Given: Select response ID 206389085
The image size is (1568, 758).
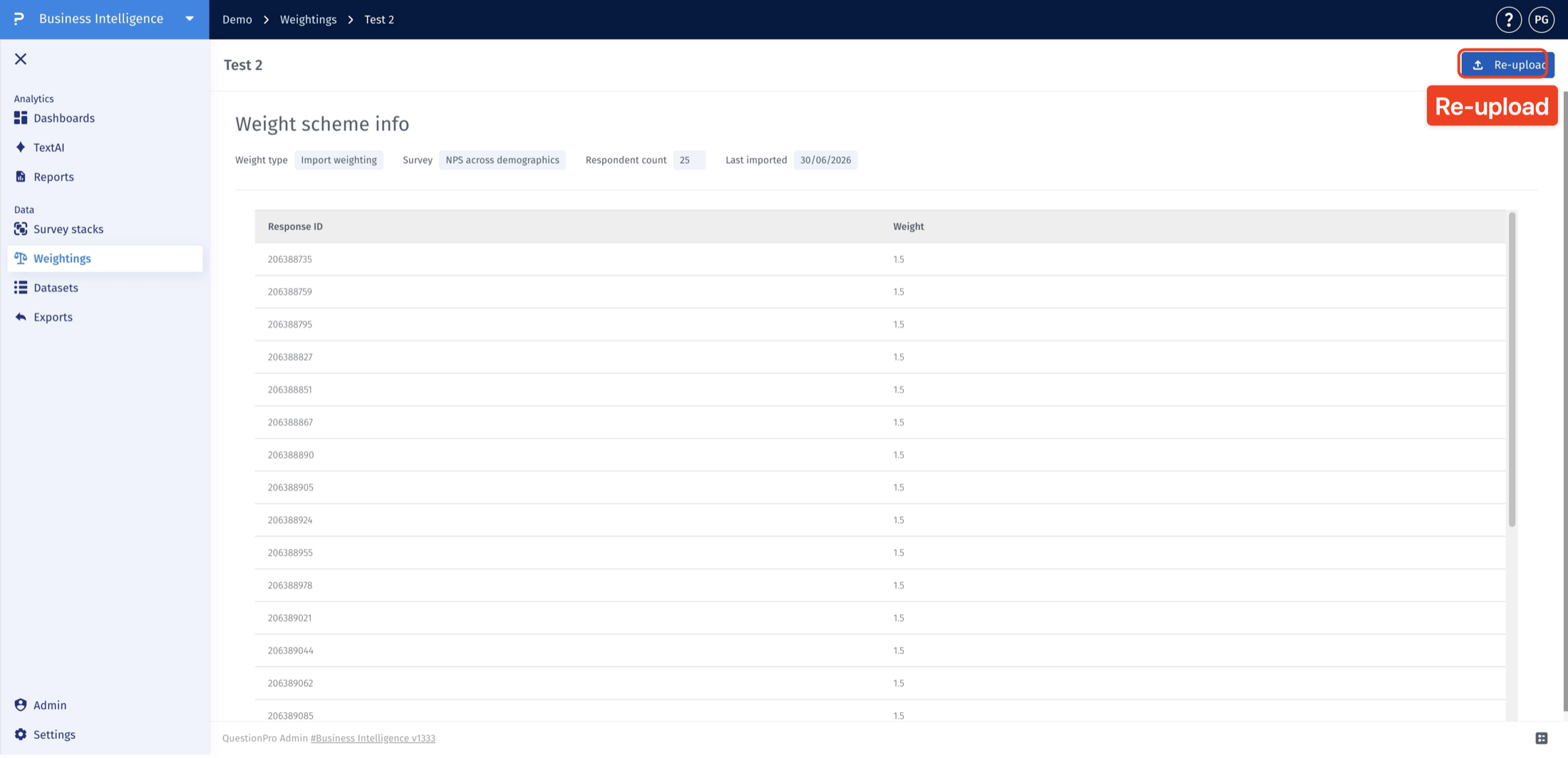Looking at the screenshot, I should click(x=291, y=715).
